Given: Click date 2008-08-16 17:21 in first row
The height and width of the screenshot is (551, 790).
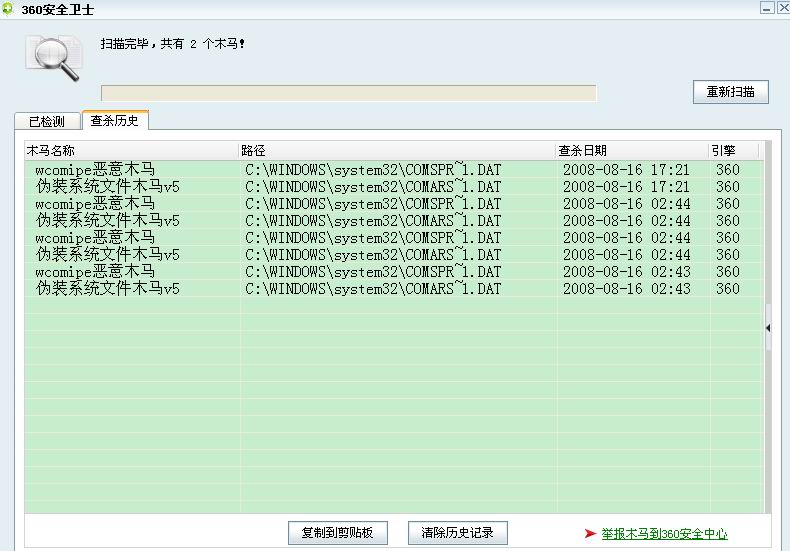Looking at the screenshot, I should tap(626, 170).
